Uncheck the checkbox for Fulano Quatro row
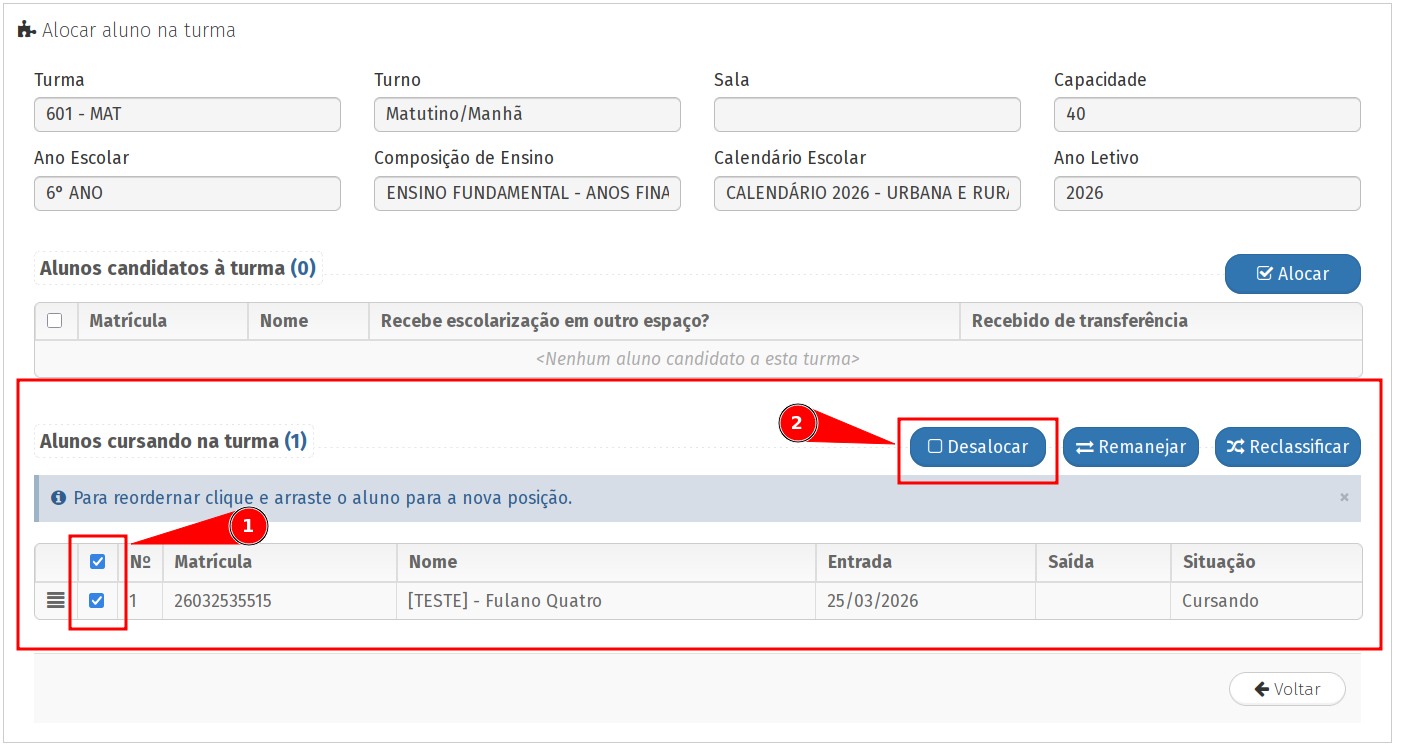The width and height of the screenshot is (1401, 752). (97, 601)
